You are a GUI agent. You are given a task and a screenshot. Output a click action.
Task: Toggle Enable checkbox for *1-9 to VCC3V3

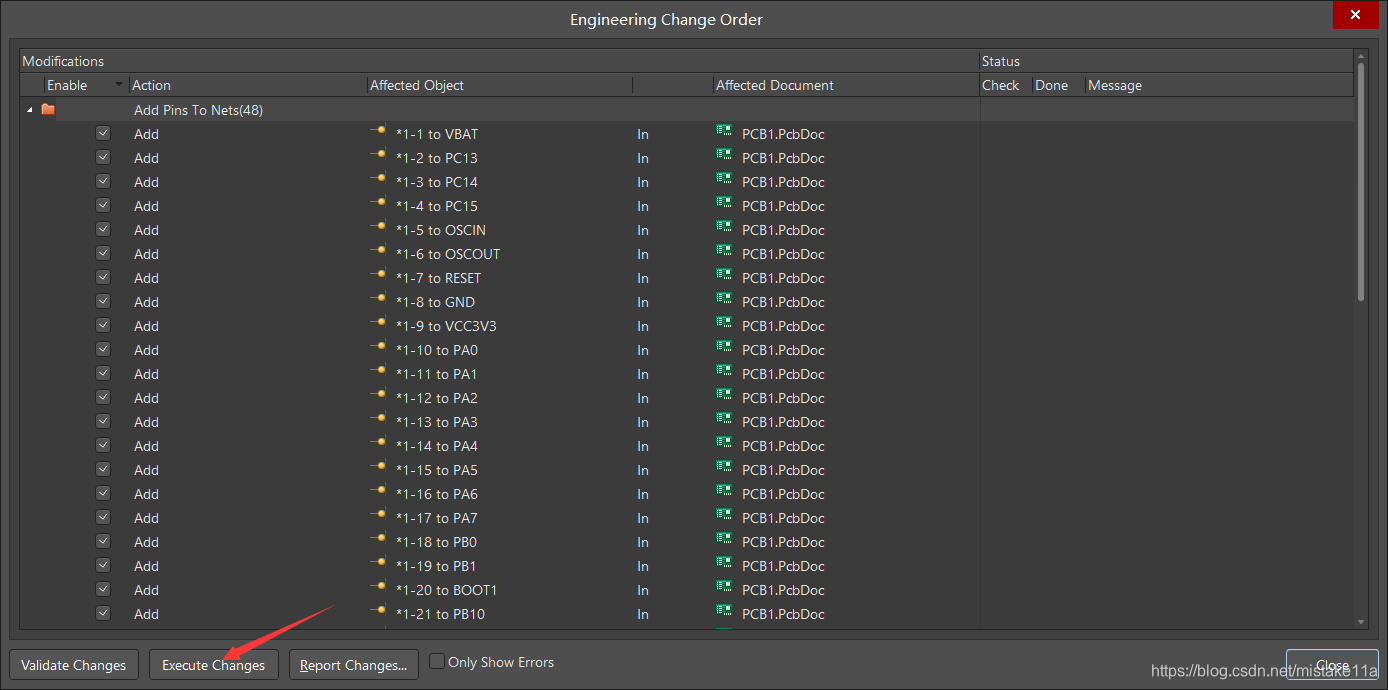(x=103, y=325)
